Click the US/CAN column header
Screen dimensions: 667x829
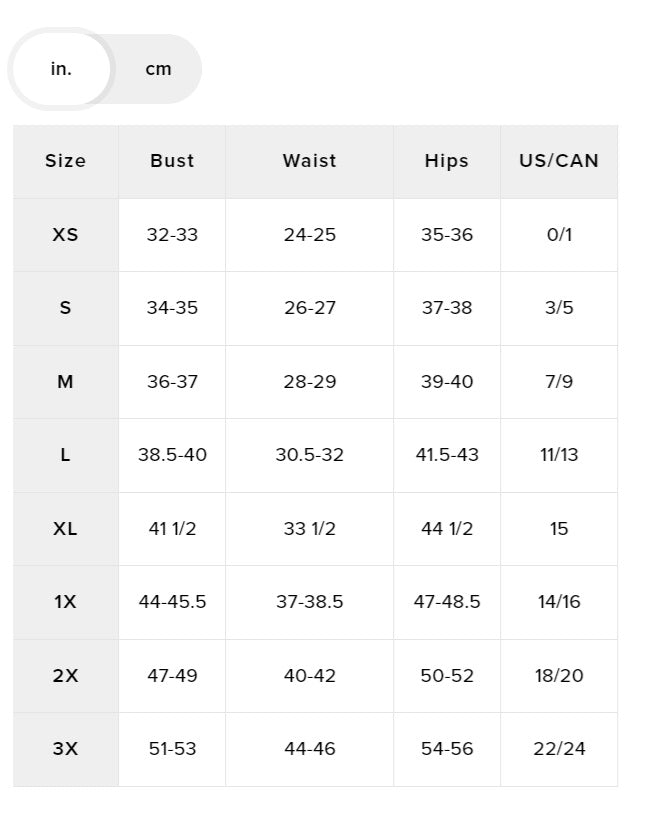coord(559,161)
